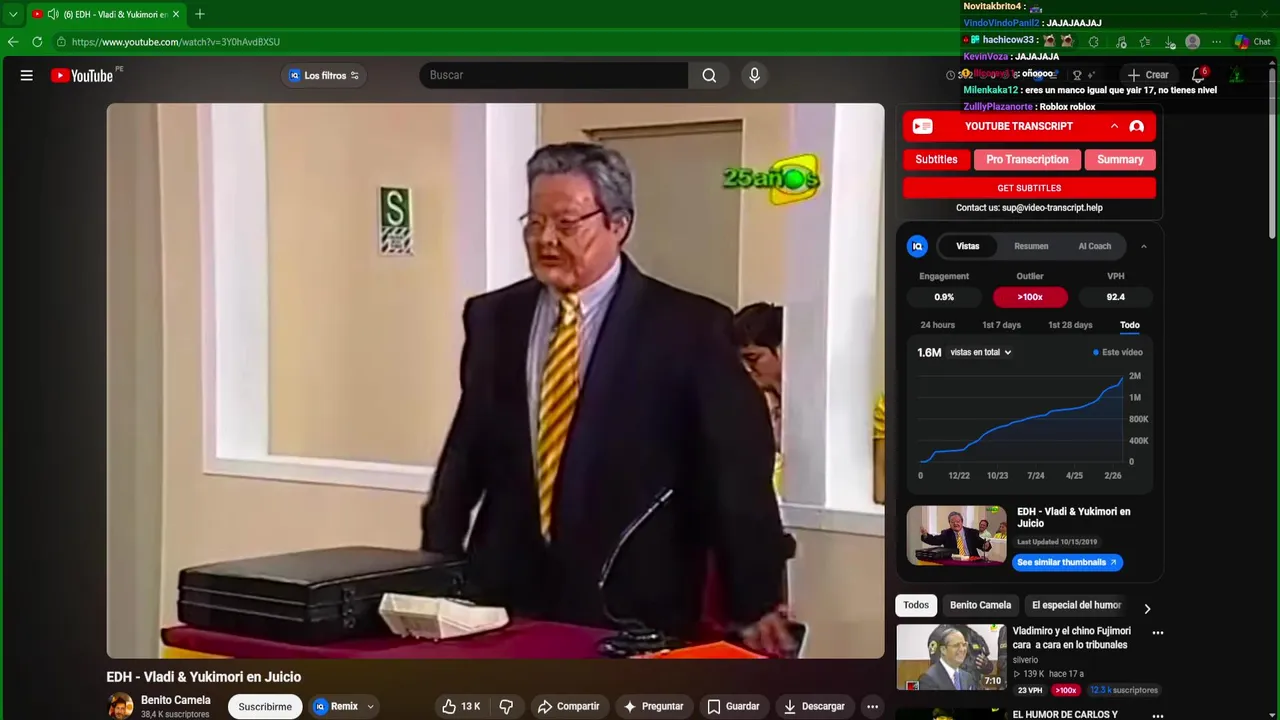Click See similar thumbnails
Image resolution: width=1280 pixels, height=720 pixels.
click(1068, 562)
